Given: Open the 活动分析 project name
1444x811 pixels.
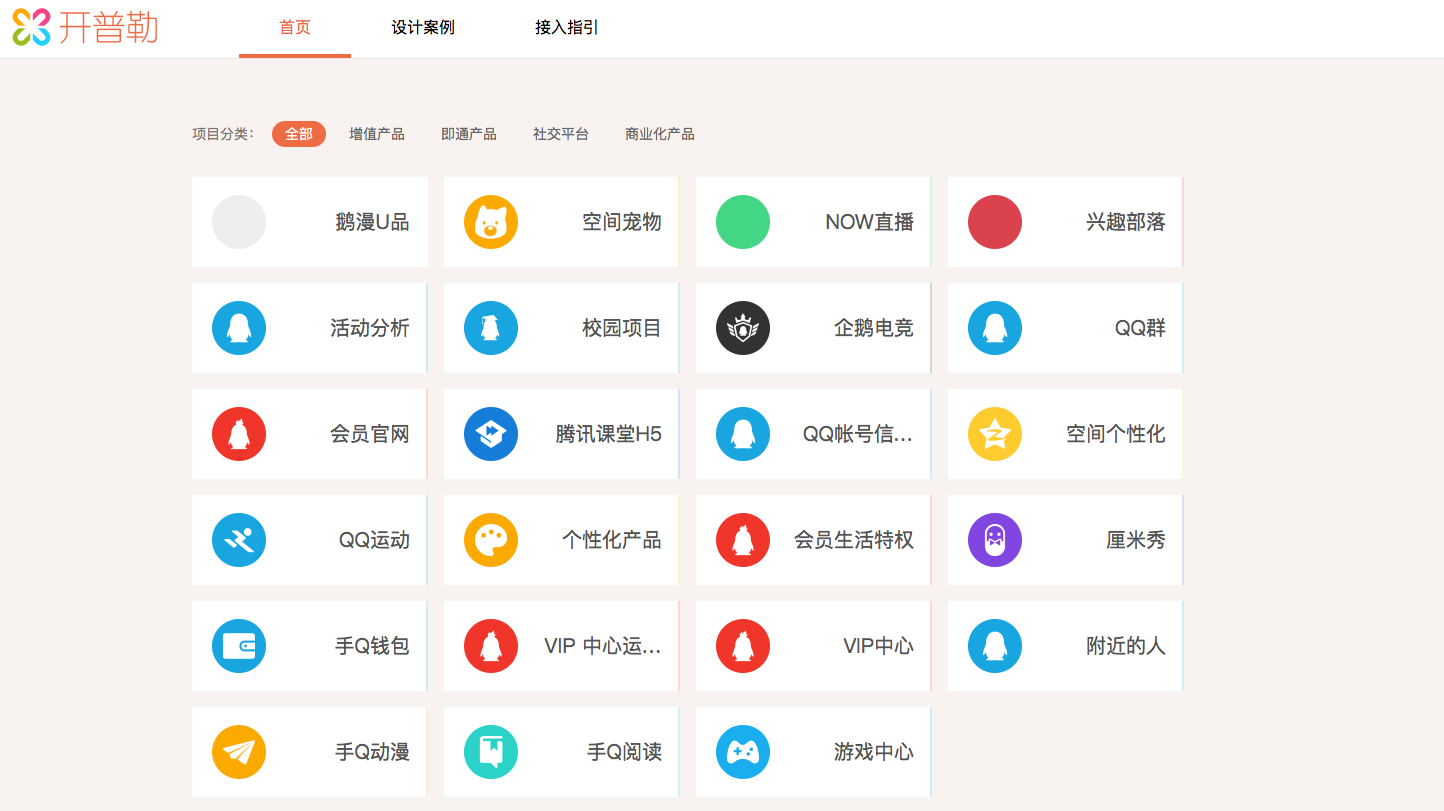Looking at the screenshot, I should 370,328.
